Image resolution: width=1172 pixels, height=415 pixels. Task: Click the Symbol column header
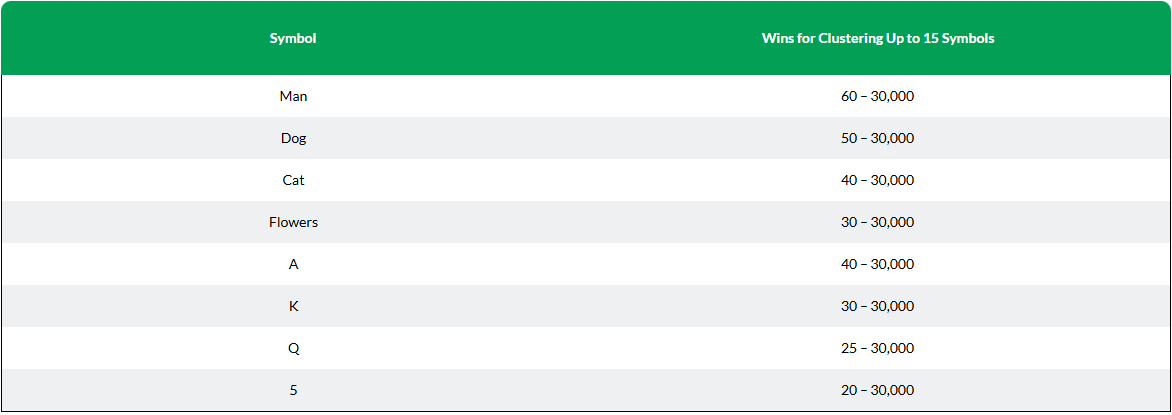tap(293, 38)
